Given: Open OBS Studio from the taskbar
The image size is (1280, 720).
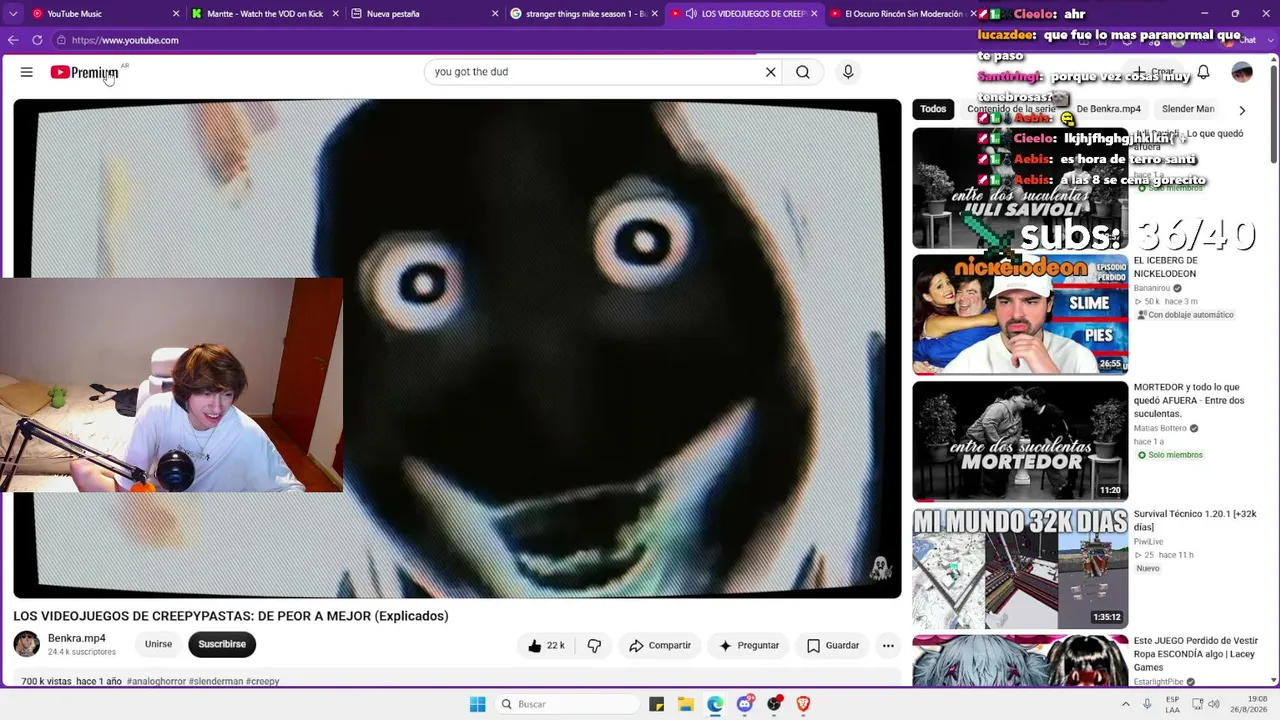Looking at the screenshot, I should click(774, 704).
